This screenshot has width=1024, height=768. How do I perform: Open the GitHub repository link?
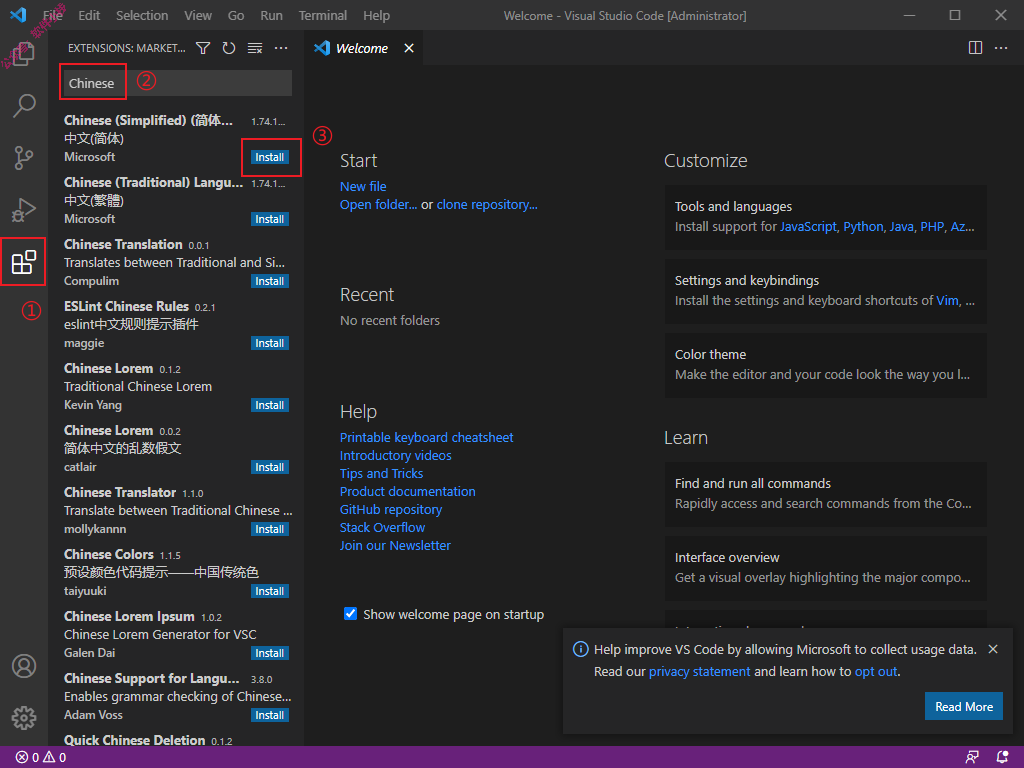(x=391, y=509)
